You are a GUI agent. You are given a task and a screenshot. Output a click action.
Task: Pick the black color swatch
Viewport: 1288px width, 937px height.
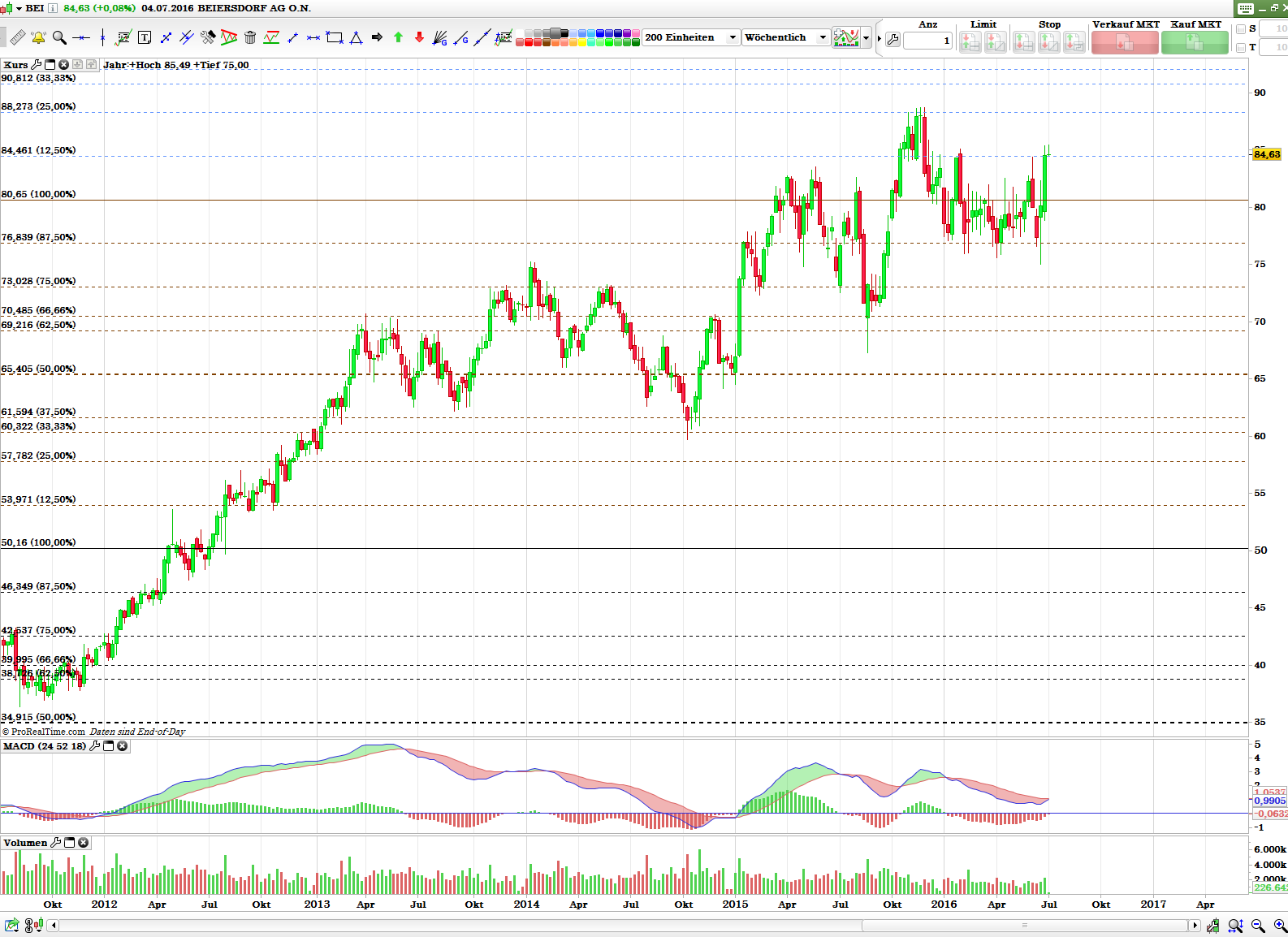point(564,33)
